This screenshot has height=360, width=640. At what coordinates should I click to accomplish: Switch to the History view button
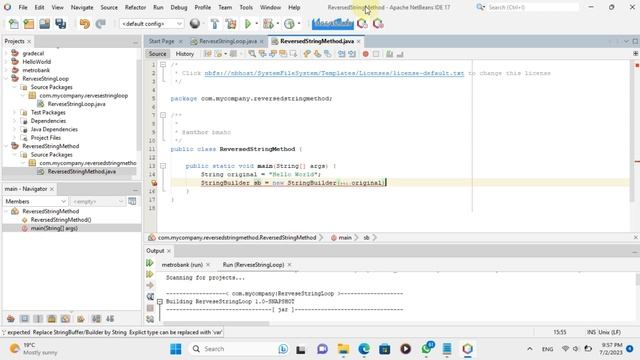(x=184, y=54)
